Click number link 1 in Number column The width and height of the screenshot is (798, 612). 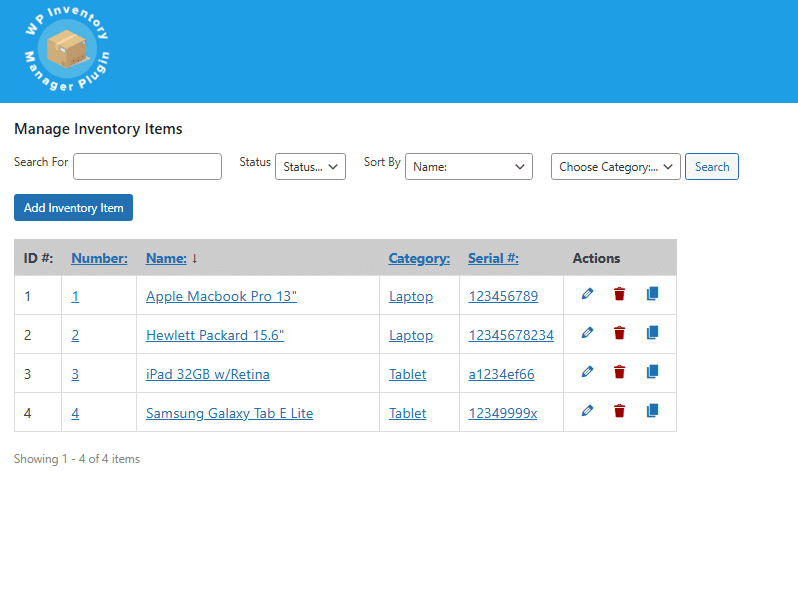point(75,296)
